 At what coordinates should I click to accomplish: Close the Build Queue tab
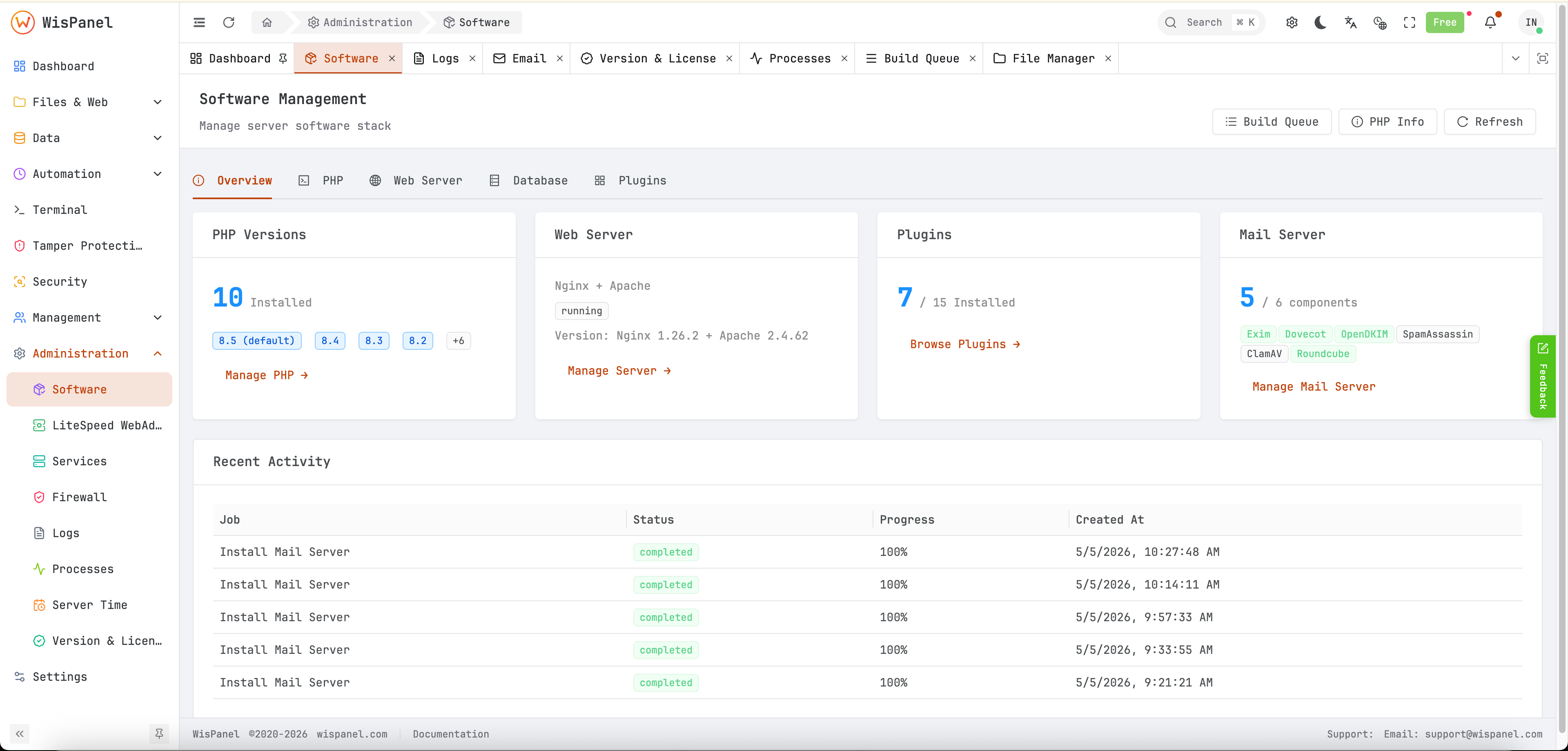tap(973, 58)
